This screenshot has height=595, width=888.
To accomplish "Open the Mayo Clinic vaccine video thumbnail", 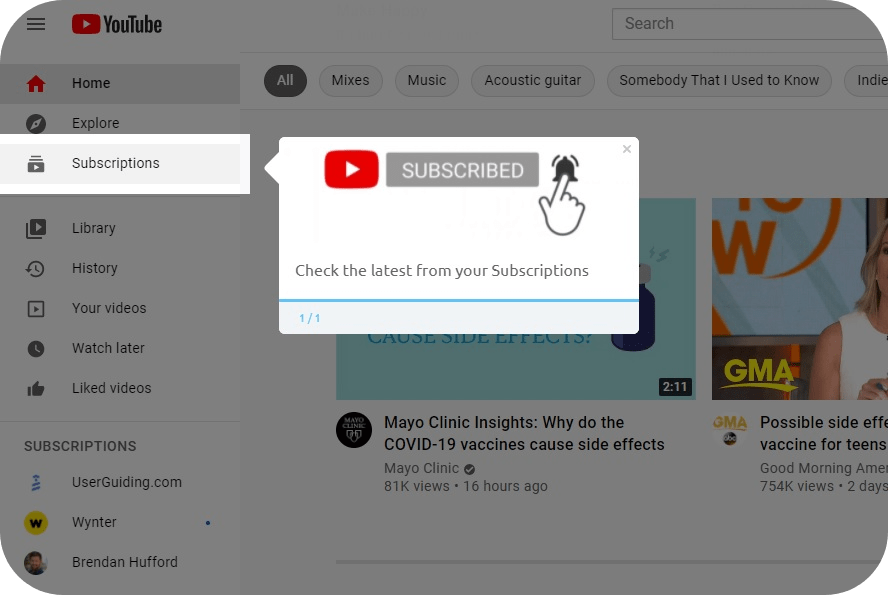I will point(515,366).
